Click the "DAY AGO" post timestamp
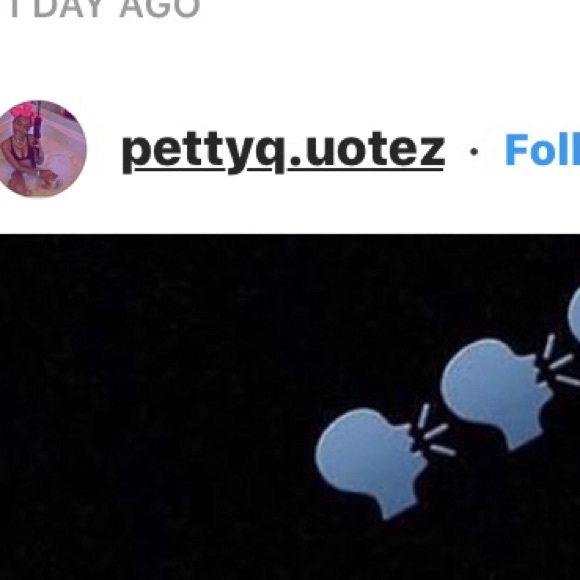 pyautogui.click(x=105, y=8)
